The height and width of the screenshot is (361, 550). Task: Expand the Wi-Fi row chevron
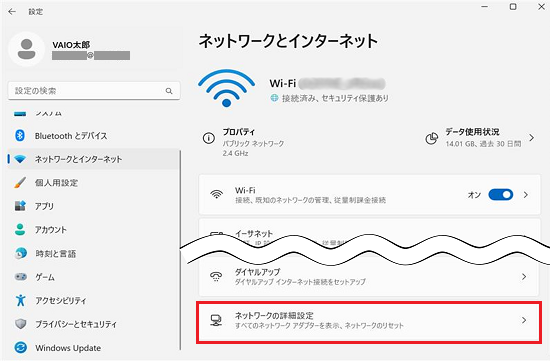(525, 194)
